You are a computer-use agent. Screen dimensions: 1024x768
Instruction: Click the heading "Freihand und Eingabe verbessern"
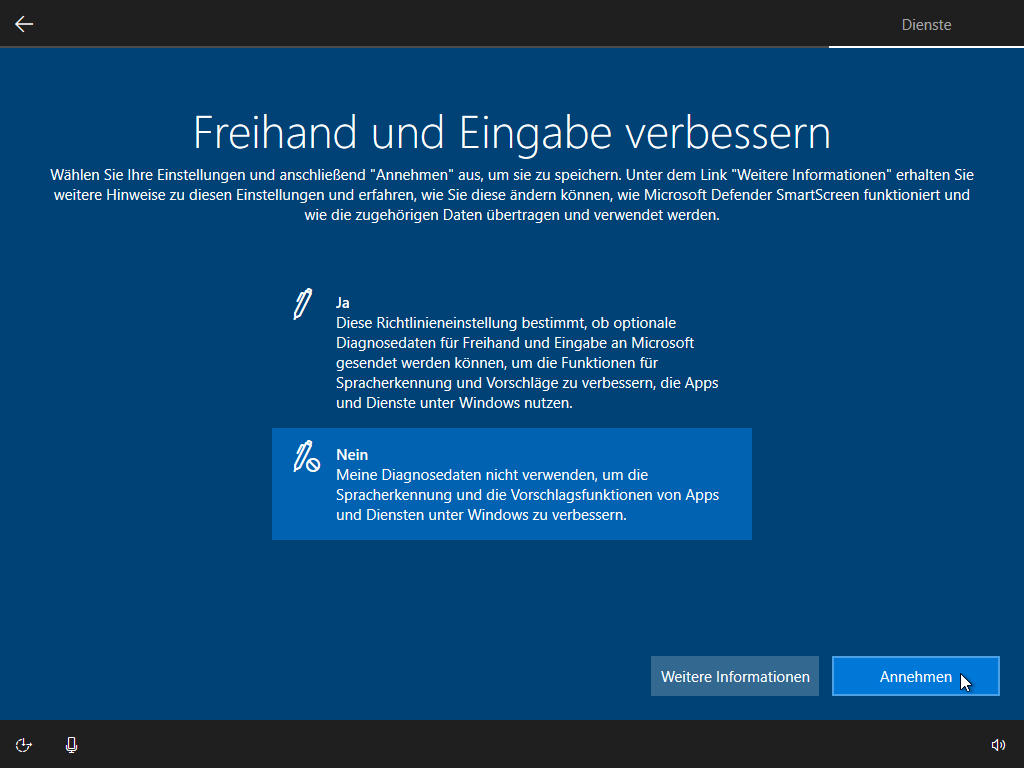coord(511,133)
